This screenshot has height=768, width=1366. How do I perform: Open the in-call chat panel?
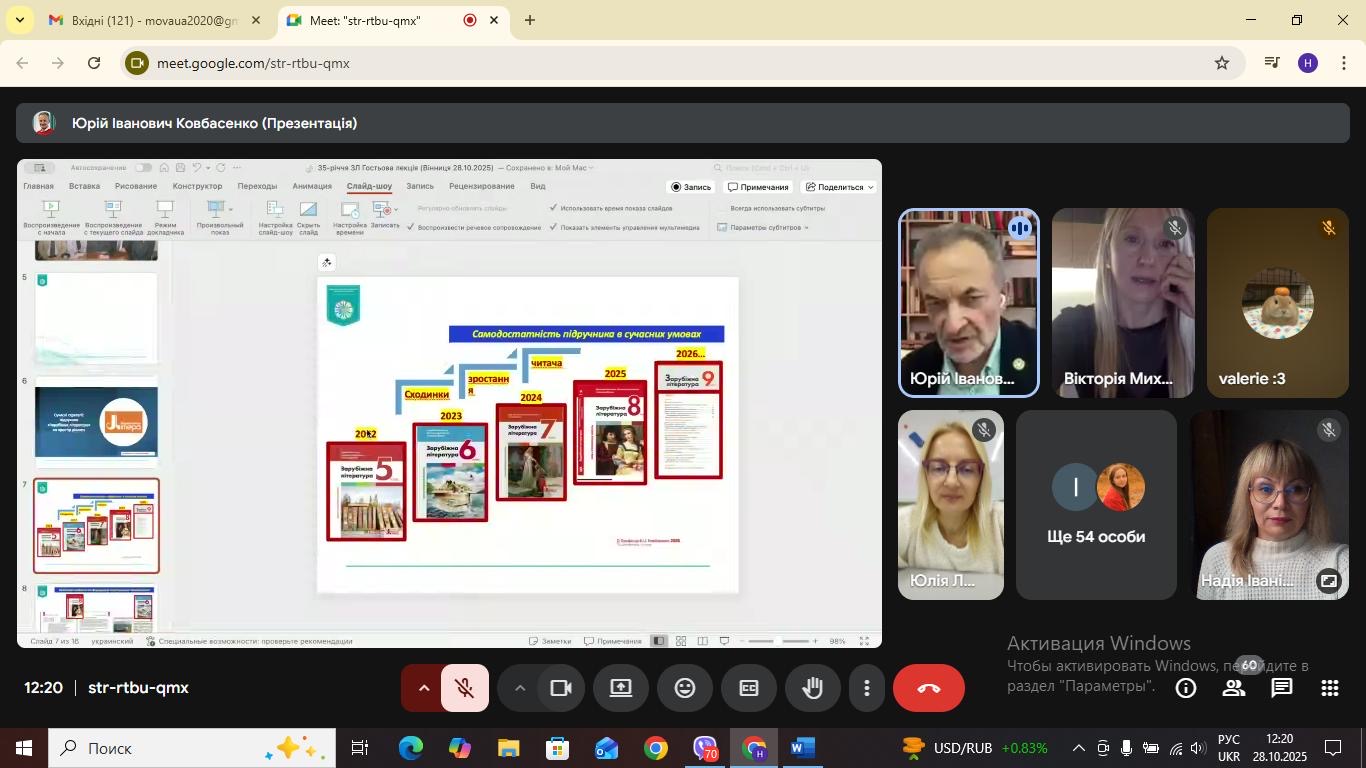point(1282,688)
